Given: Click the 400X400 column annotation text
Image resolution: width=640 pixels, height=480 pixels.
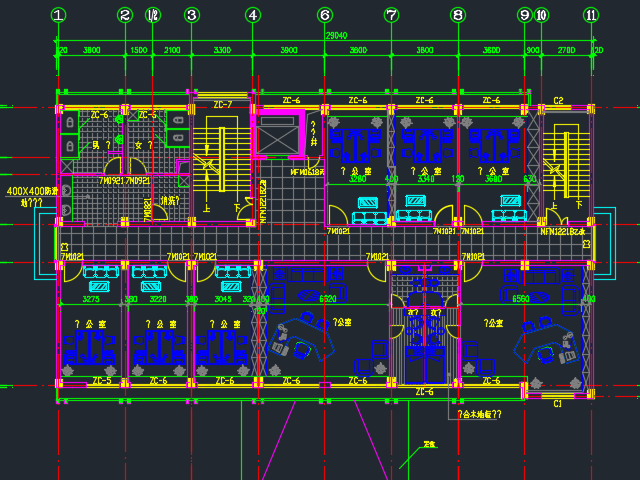Looking at the screenshot, I should (30, 190).
